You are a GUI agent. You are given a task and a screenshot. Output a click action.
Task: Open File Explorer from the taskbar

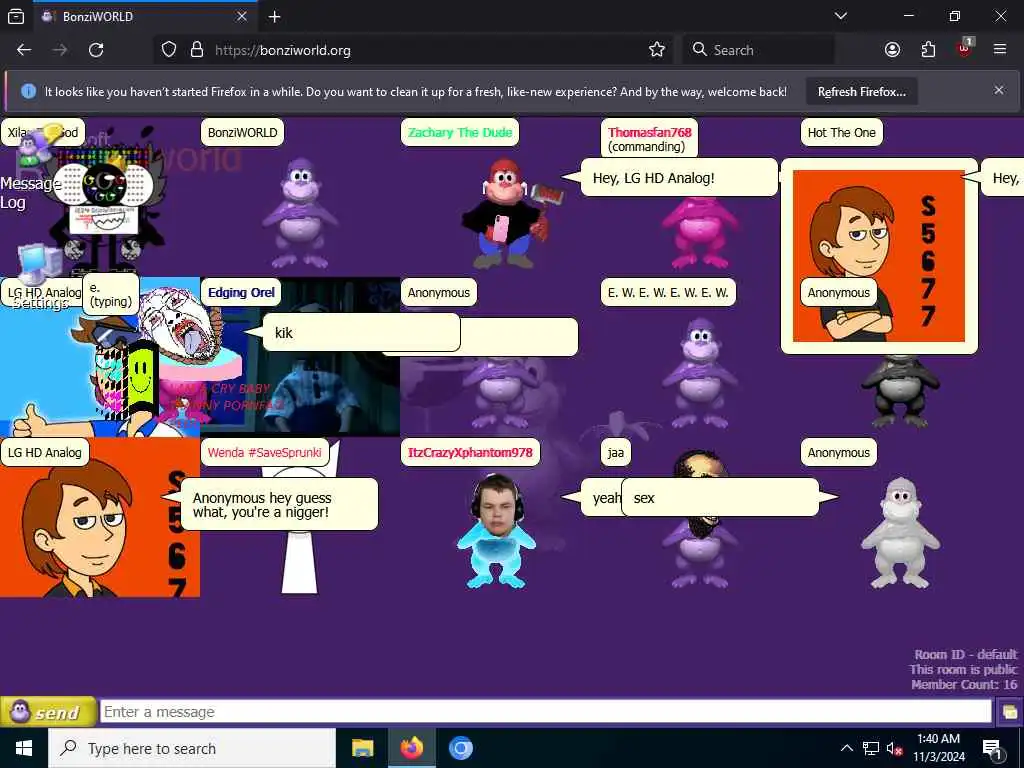pos(362,748)
